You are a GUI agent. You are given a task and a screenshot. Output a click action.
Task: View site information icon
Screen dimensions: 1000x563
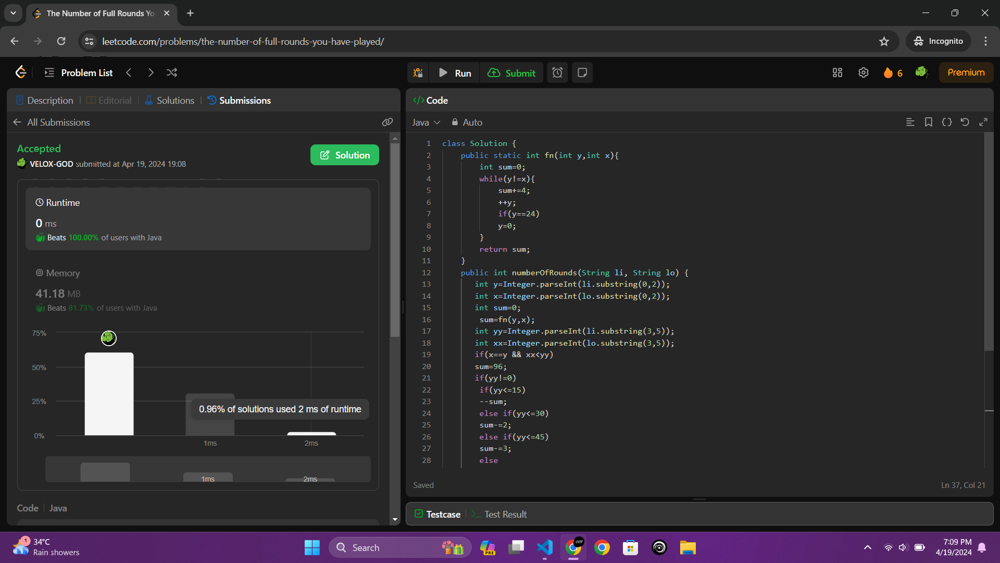click(x=89, y=41)
